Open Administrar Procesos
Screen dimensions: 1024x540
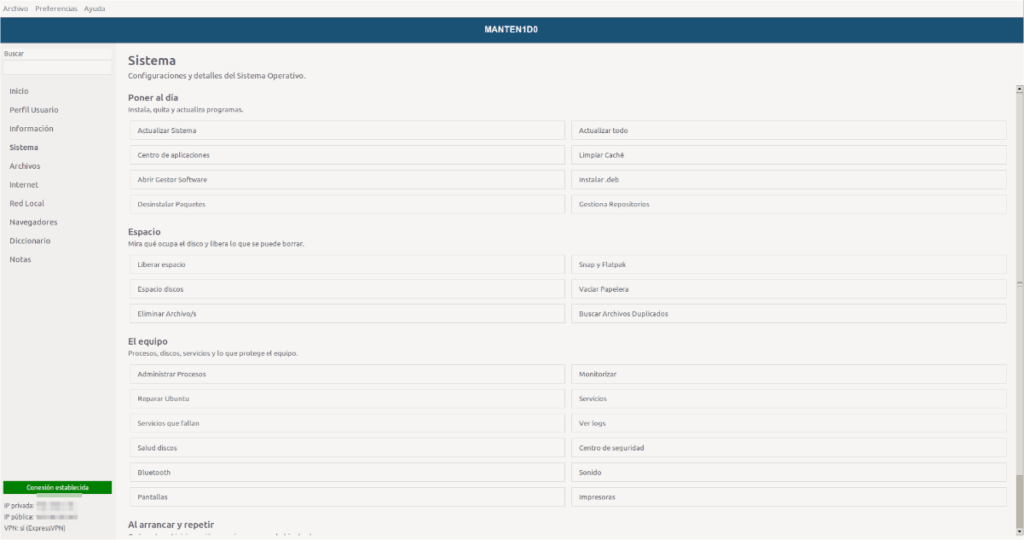click(347, 374)
